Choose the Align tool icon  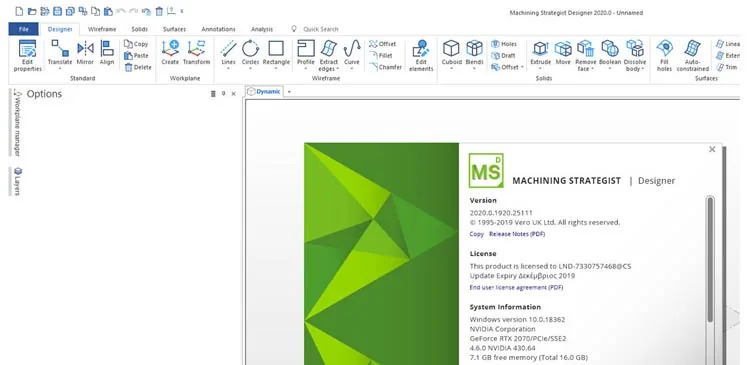coord(107,48)
